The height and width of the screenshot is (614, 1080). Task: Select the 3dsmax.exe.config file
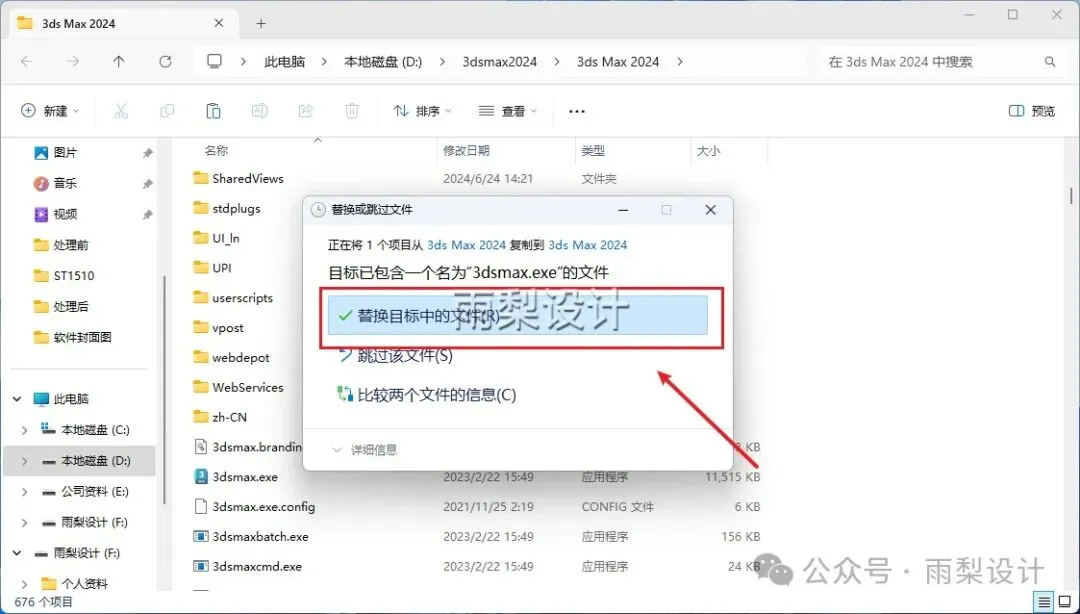pos(263,506)
